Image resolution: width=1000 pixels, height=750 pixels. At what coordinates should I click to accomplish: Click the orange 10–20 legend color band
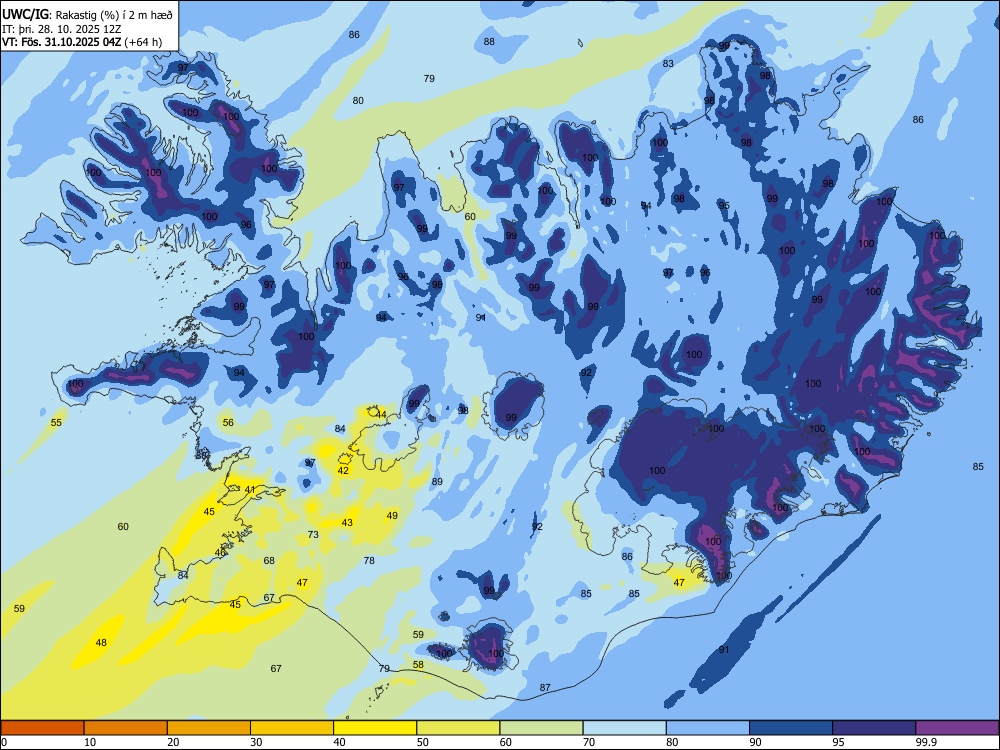[126, 728]
